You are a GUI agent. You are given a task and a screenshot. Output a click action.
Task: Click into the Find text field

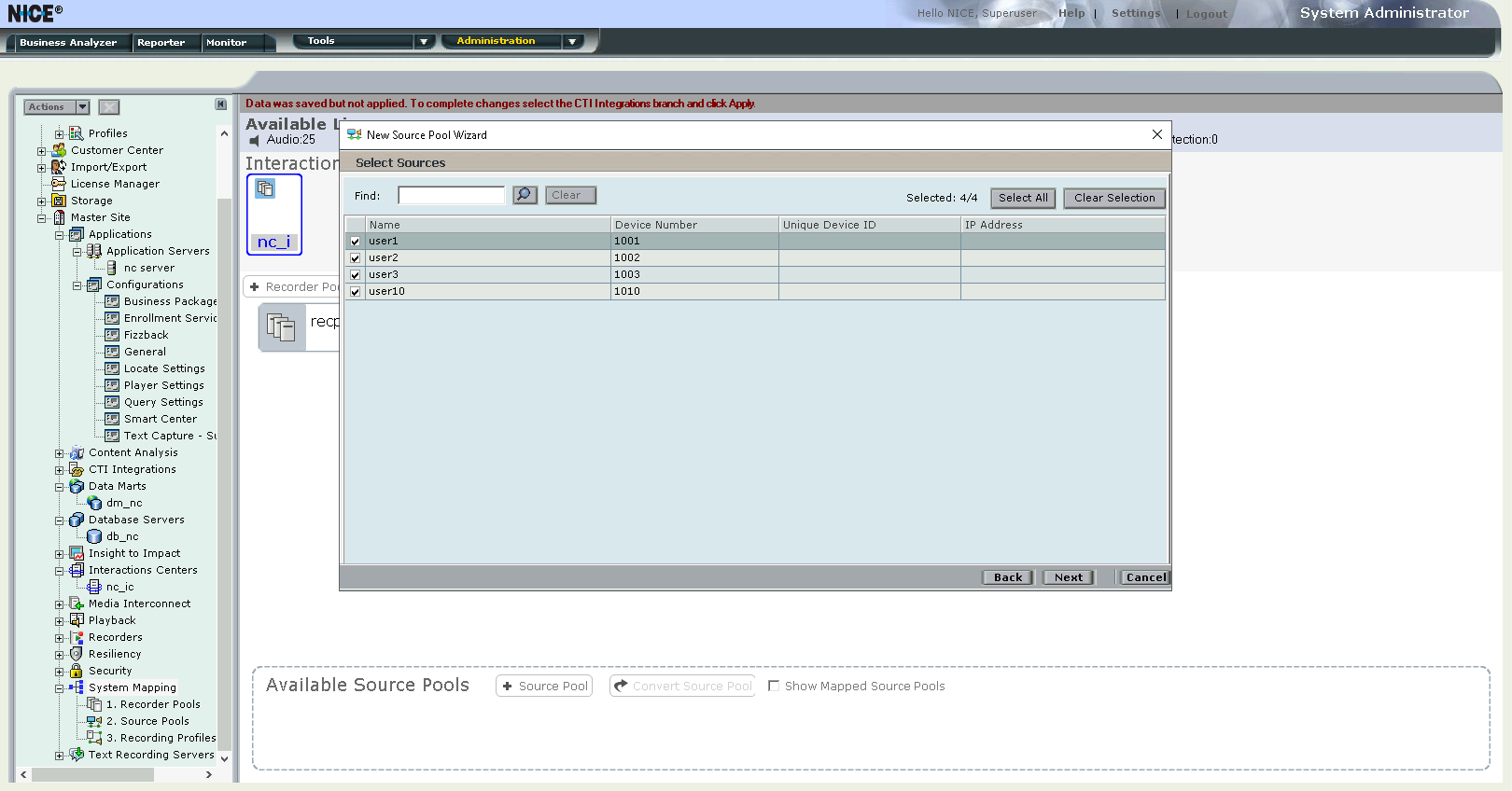coord(451,196)
